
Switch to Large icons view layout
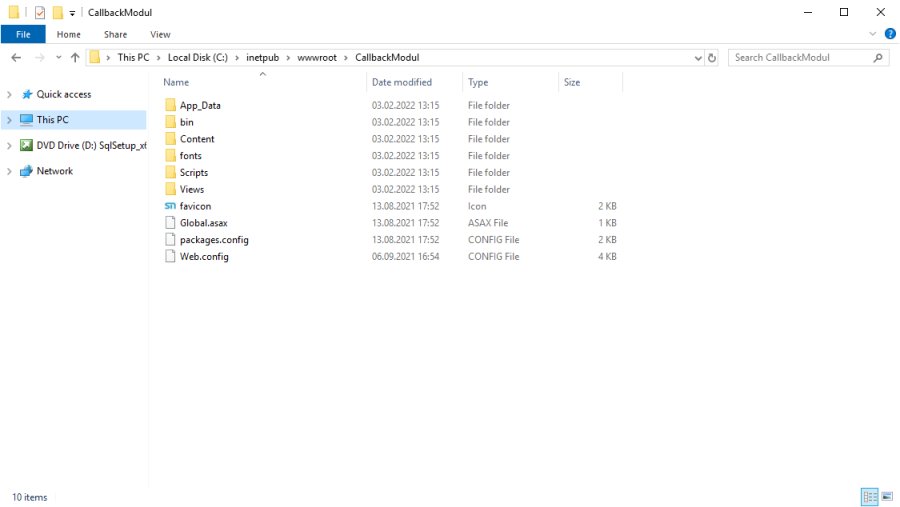pos(886,497)
